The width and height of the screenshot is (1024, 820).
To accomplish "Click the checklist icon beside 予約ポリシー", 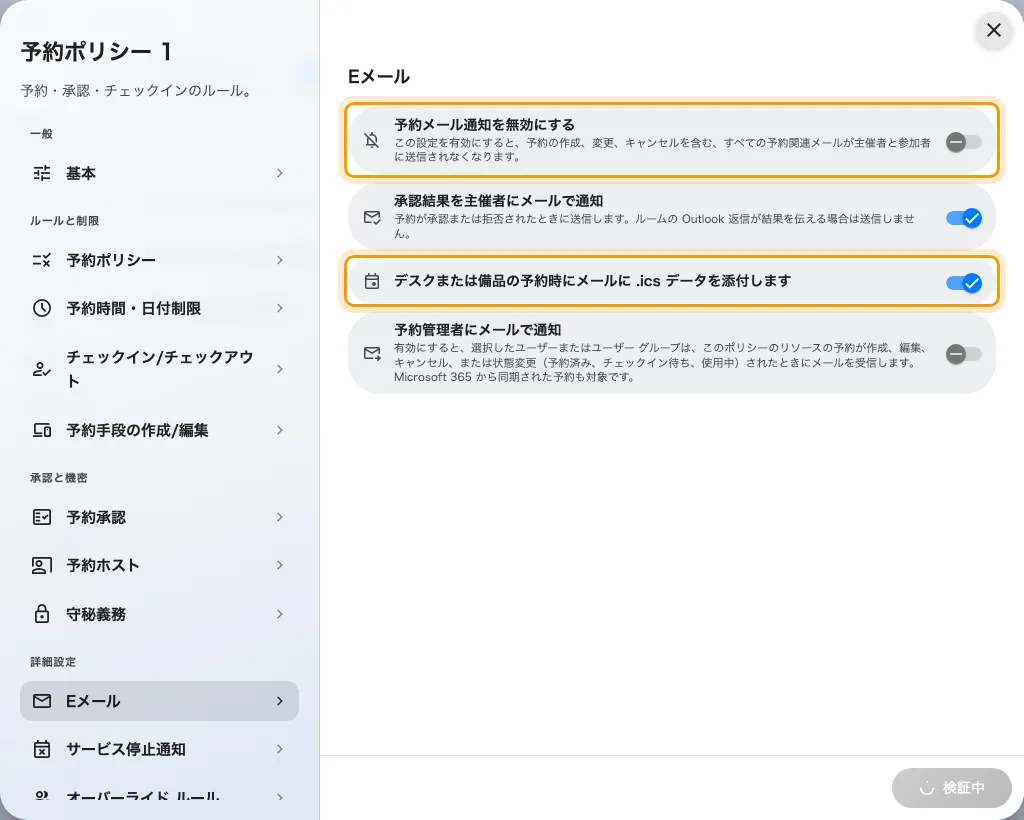I will pyautogui.click(x=42, y=260).
